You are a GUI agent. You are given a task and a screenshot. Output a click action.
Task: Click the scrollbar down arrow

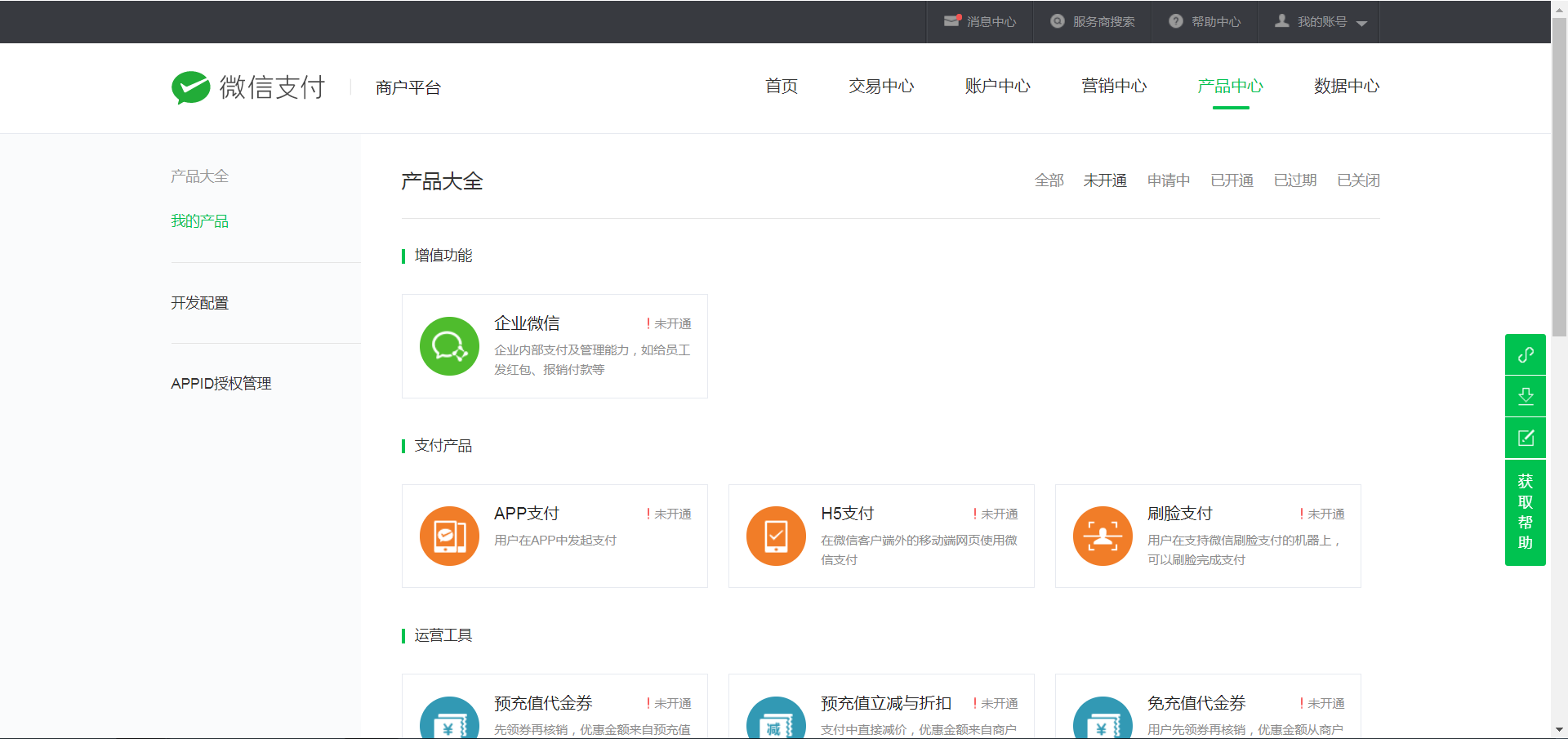(x=1560, y=730)
